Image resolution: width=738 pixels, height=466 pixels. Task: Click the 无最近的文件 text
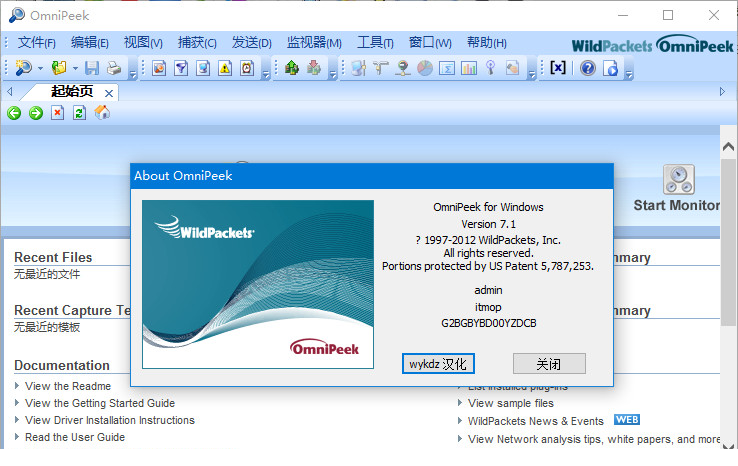tap(47, 274)
